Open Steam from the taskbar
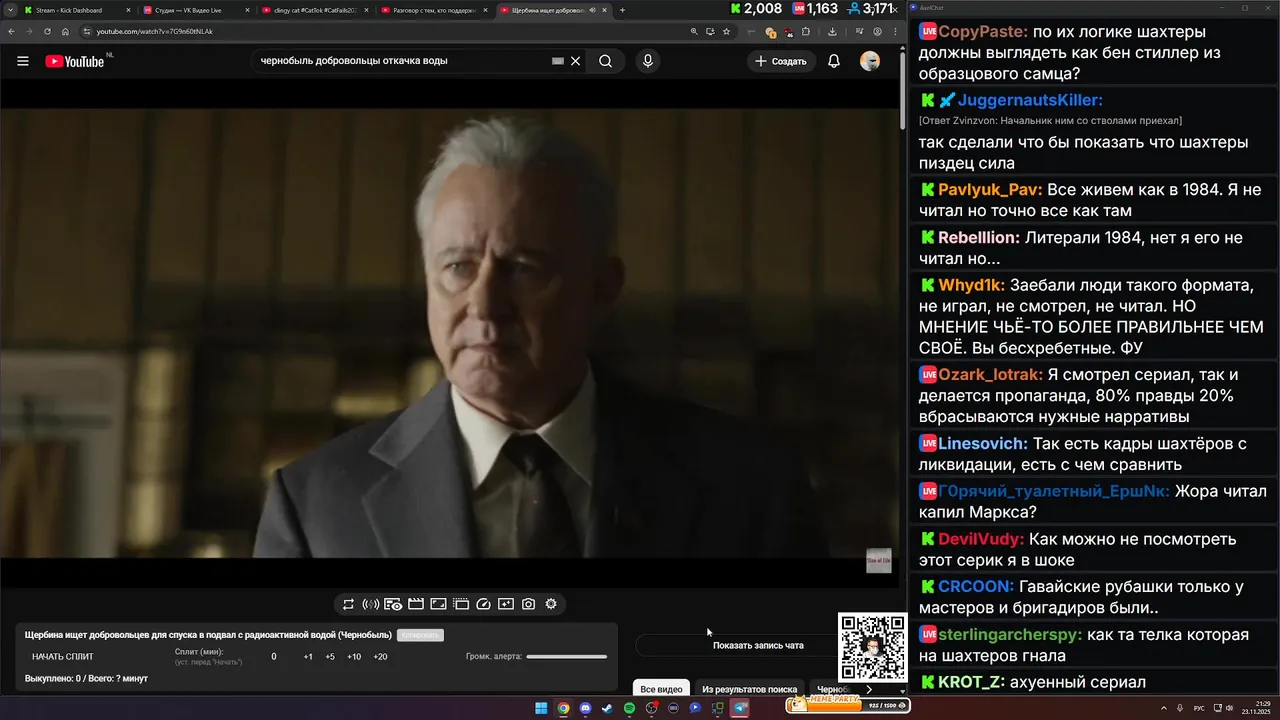Viewport: 1280px width, 720px height. (x=607, y=708)
